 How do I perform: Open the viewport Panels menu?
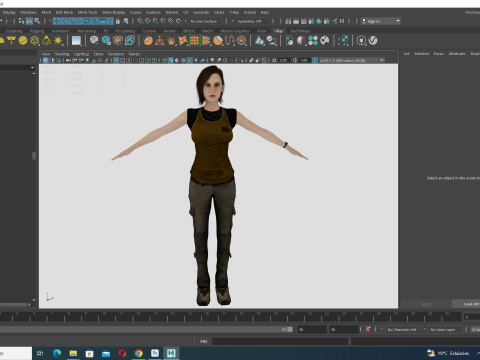134,54
